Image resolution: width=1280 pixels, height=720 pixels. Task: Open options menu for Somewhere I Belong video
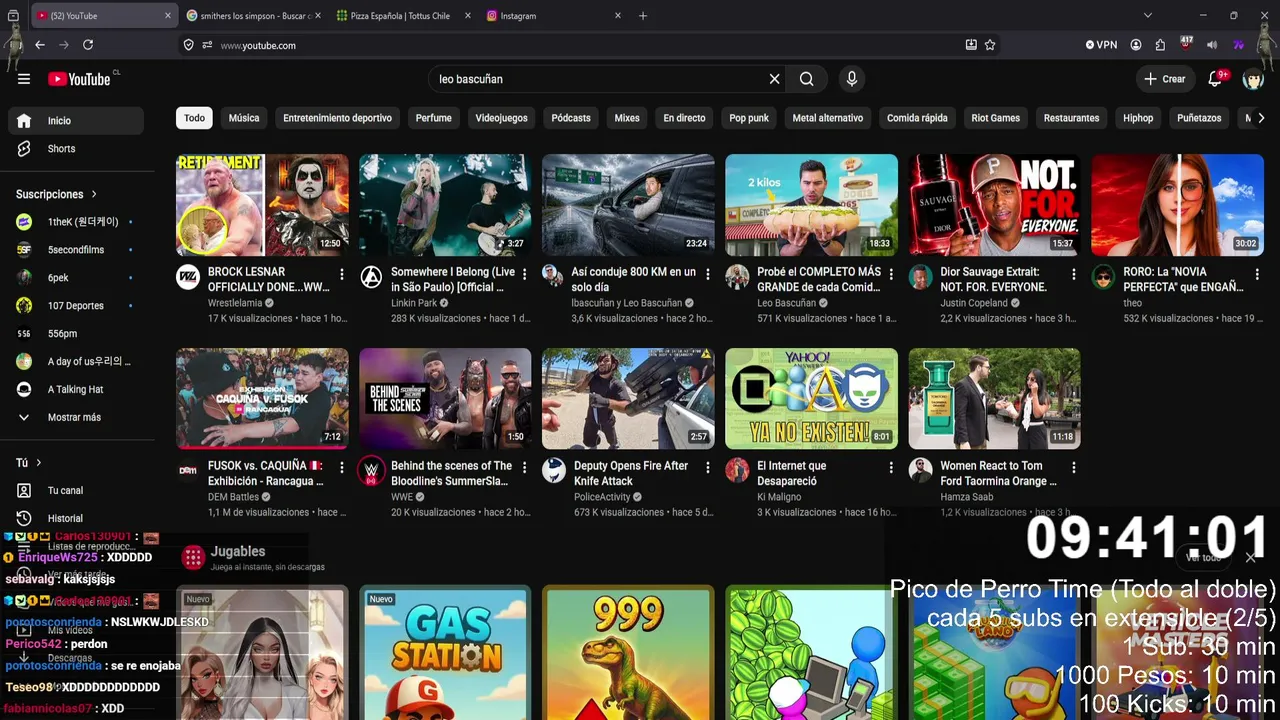click(x=525, y=274)
